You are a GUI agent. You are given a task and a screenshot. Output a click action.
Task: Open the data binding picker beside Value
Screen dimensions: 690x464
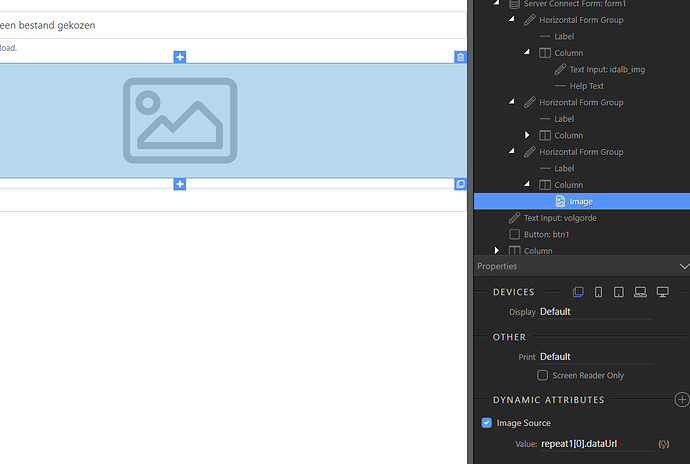pyautogui.click(x=664, y=444)
